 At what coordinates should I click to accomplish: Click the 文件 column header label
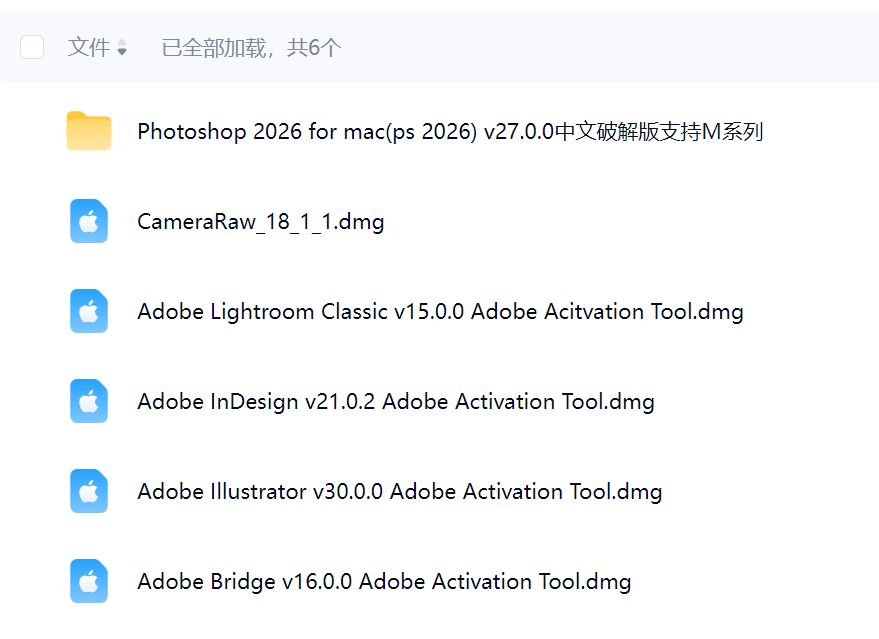point(89,47)
